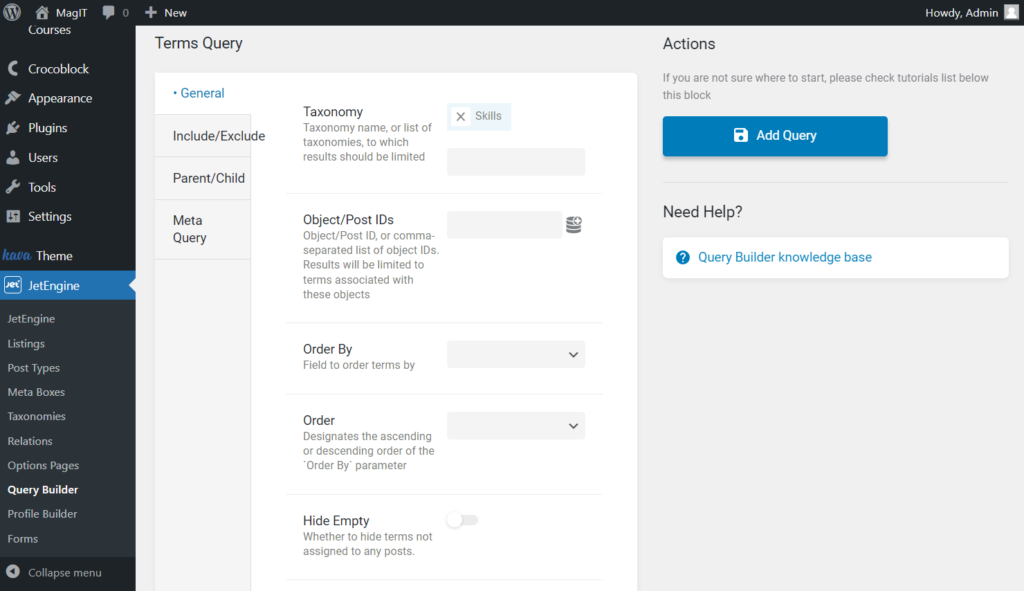The image size is (1024, 591).
Task: Click the Crocoblock menu icon
Action: 12,69
